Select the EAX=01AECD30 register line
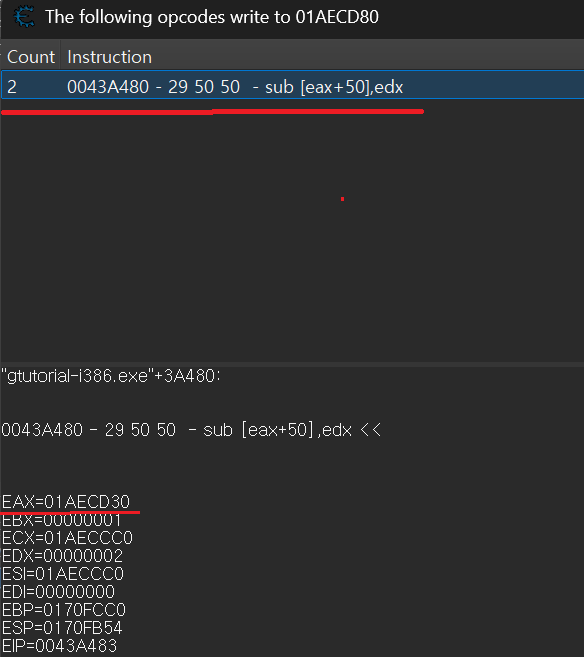Screen dimensions: 584x657 (66, 502)
